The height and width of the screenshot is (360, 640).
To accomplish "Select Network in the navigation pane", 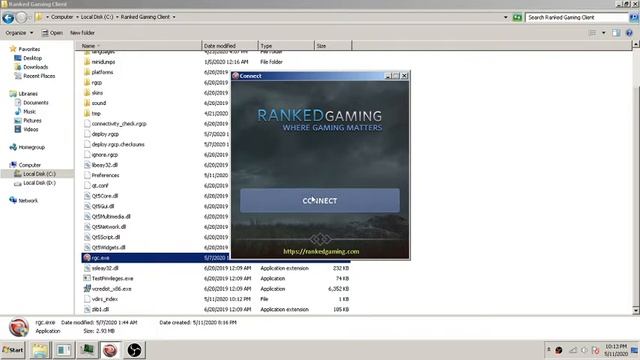I will [x=28, y=200].
